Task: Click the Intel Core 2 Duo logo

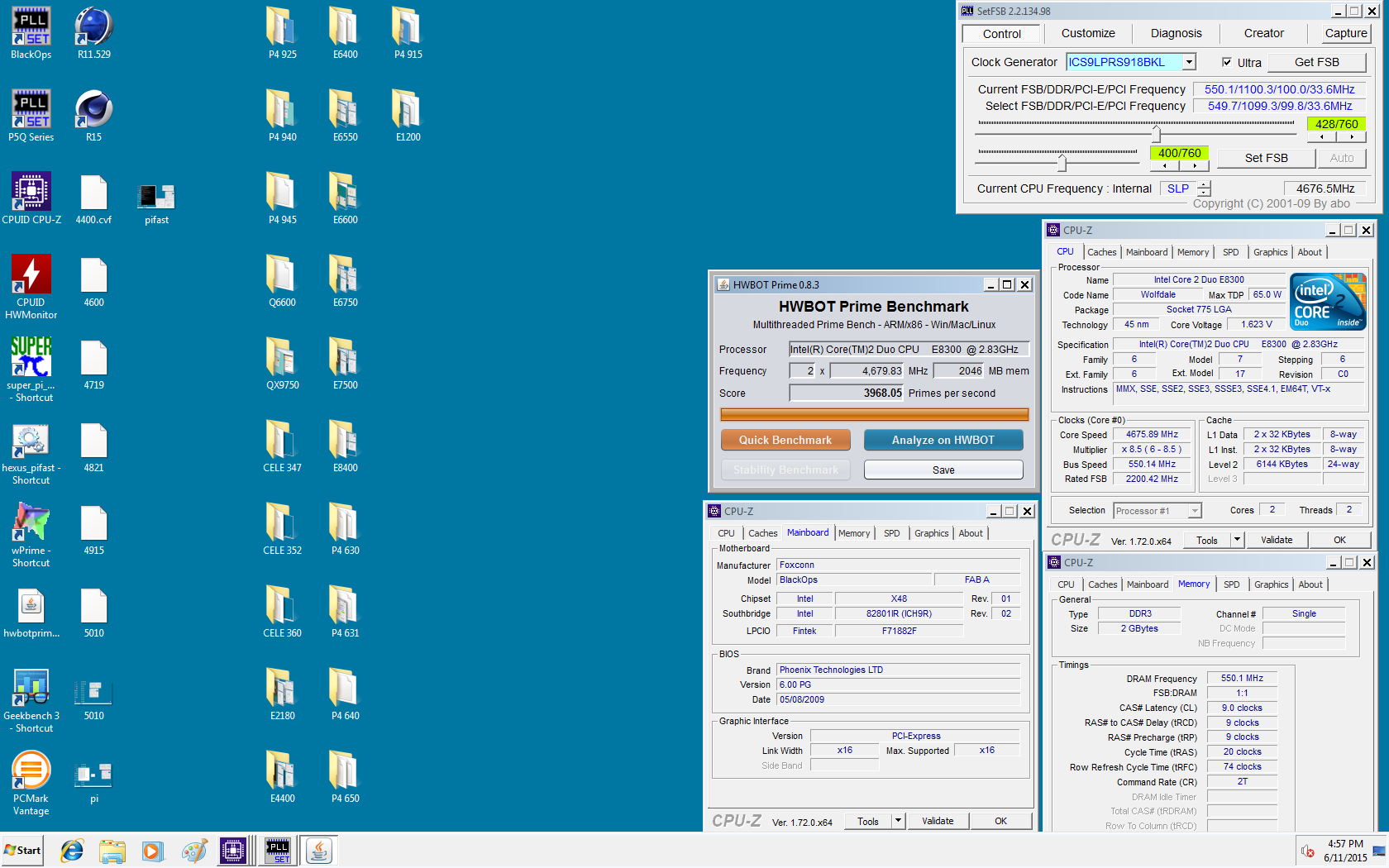Action: [x=1328, y=302]
